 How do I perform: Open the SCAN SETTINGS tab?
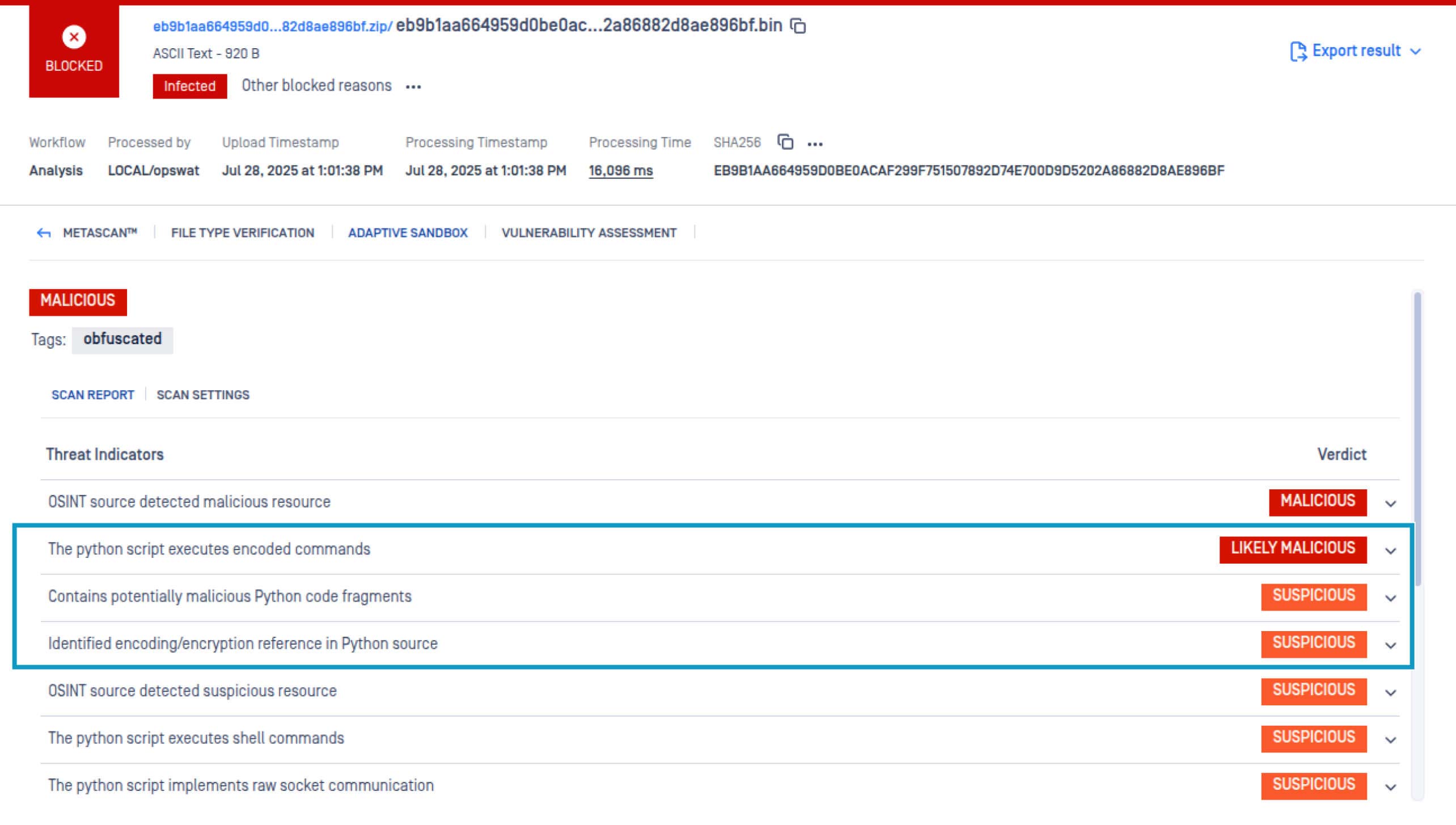(203, 395)
